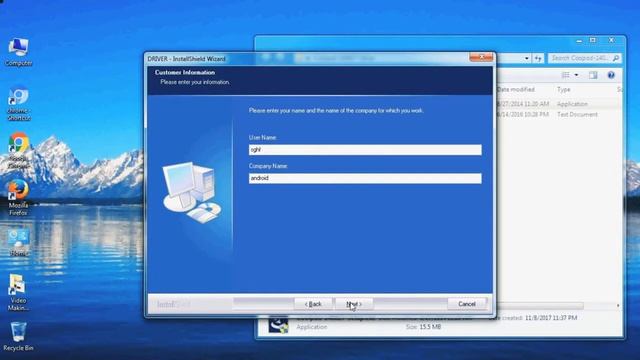Select the Text Document row in Explorer
Viewport: 640px width, 360px height.
[559, 115]
